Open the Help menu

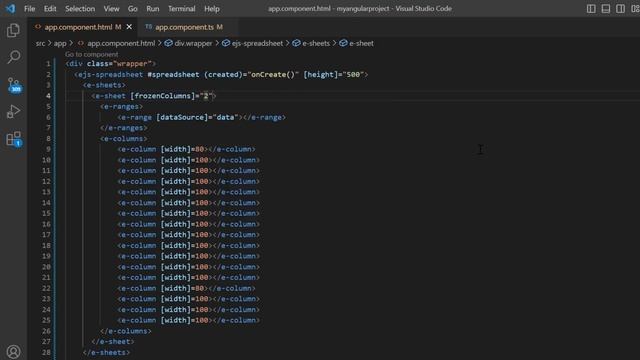pyautogui.click(x=212, y=9)
